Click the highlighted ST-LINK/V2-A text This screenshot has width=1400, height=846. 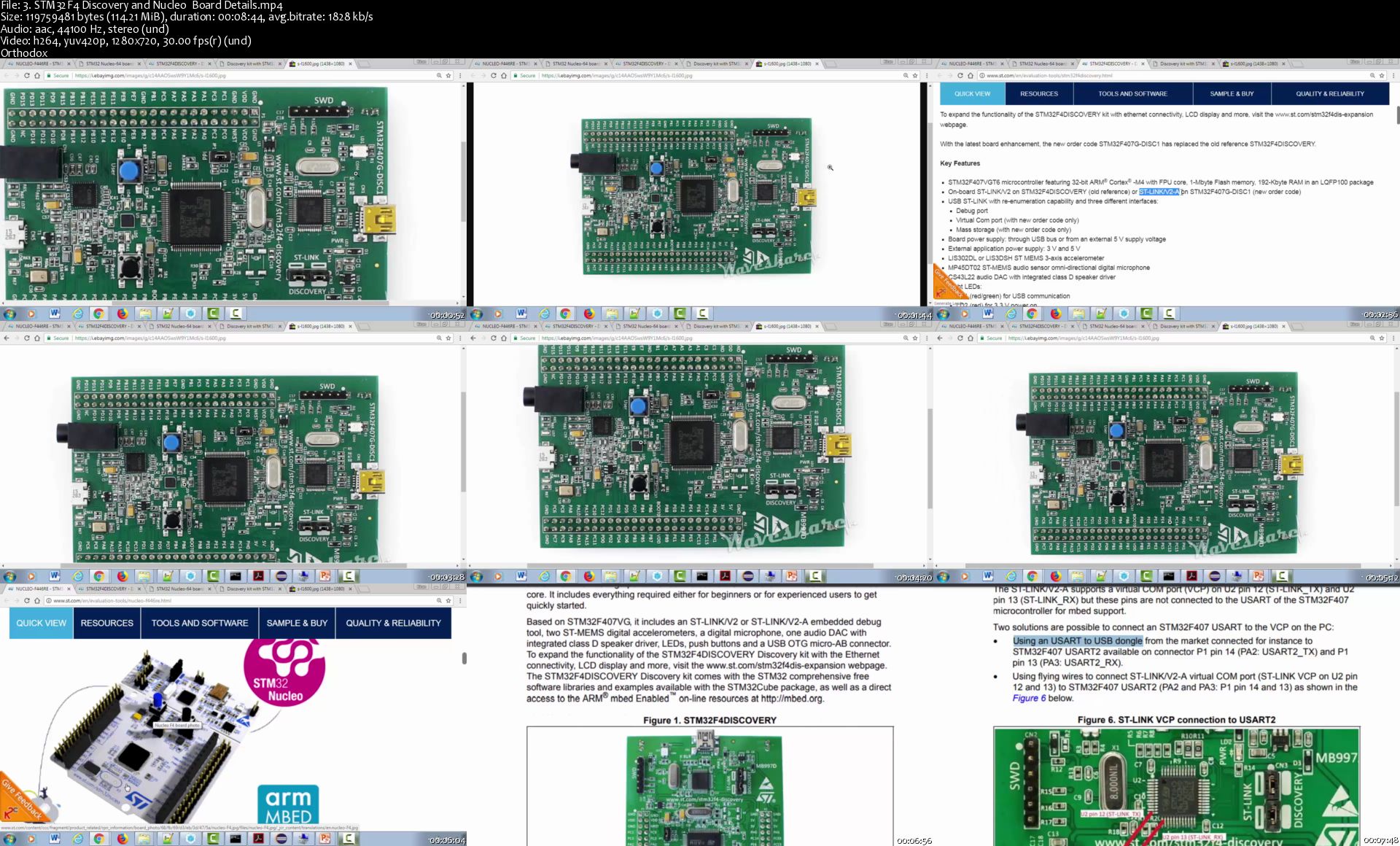pyautogui.click(x=1159, y=192)
